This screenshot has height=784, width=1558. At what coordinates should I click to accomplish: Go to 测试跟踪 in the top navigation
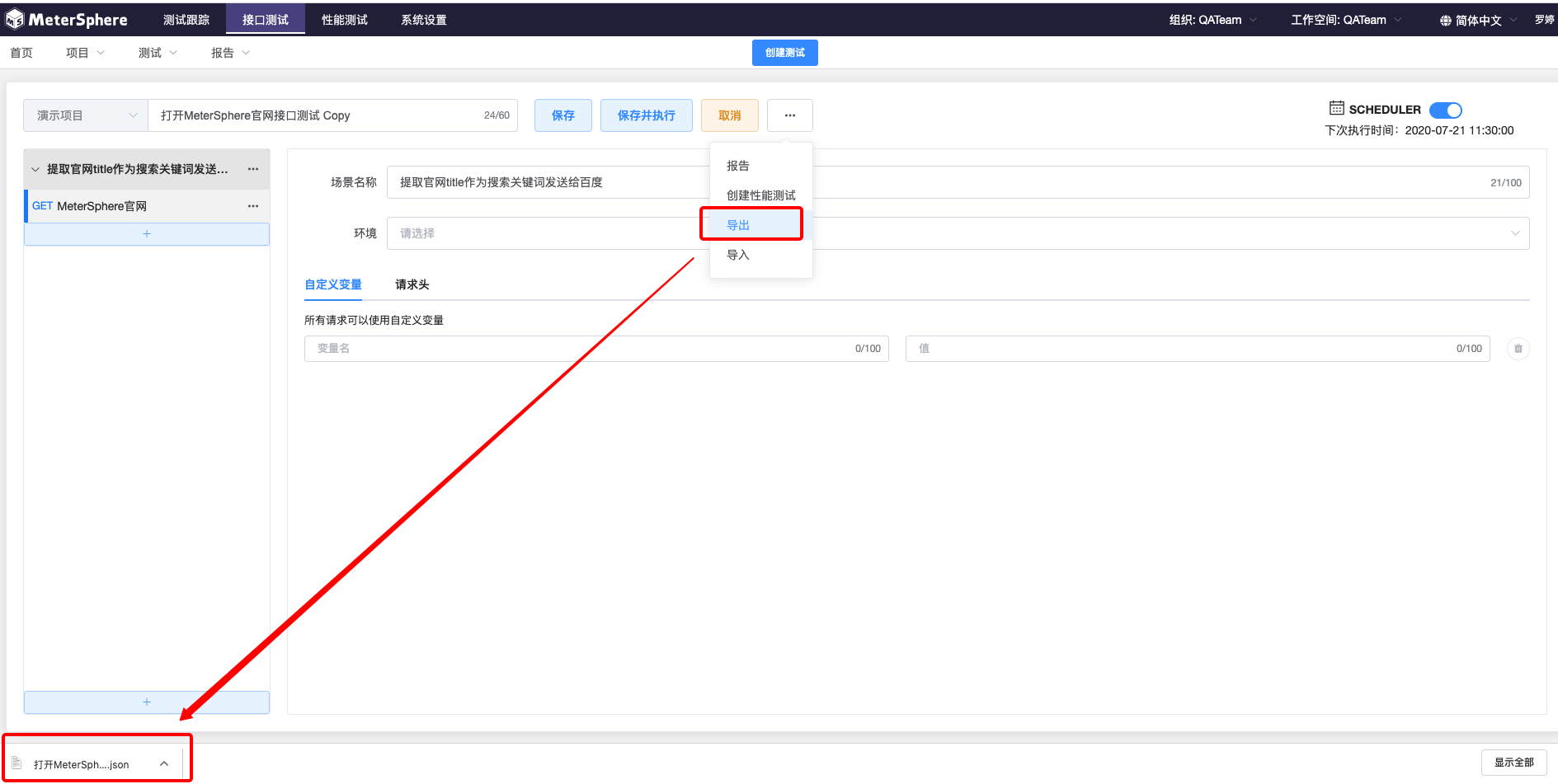tap(186, 20)
